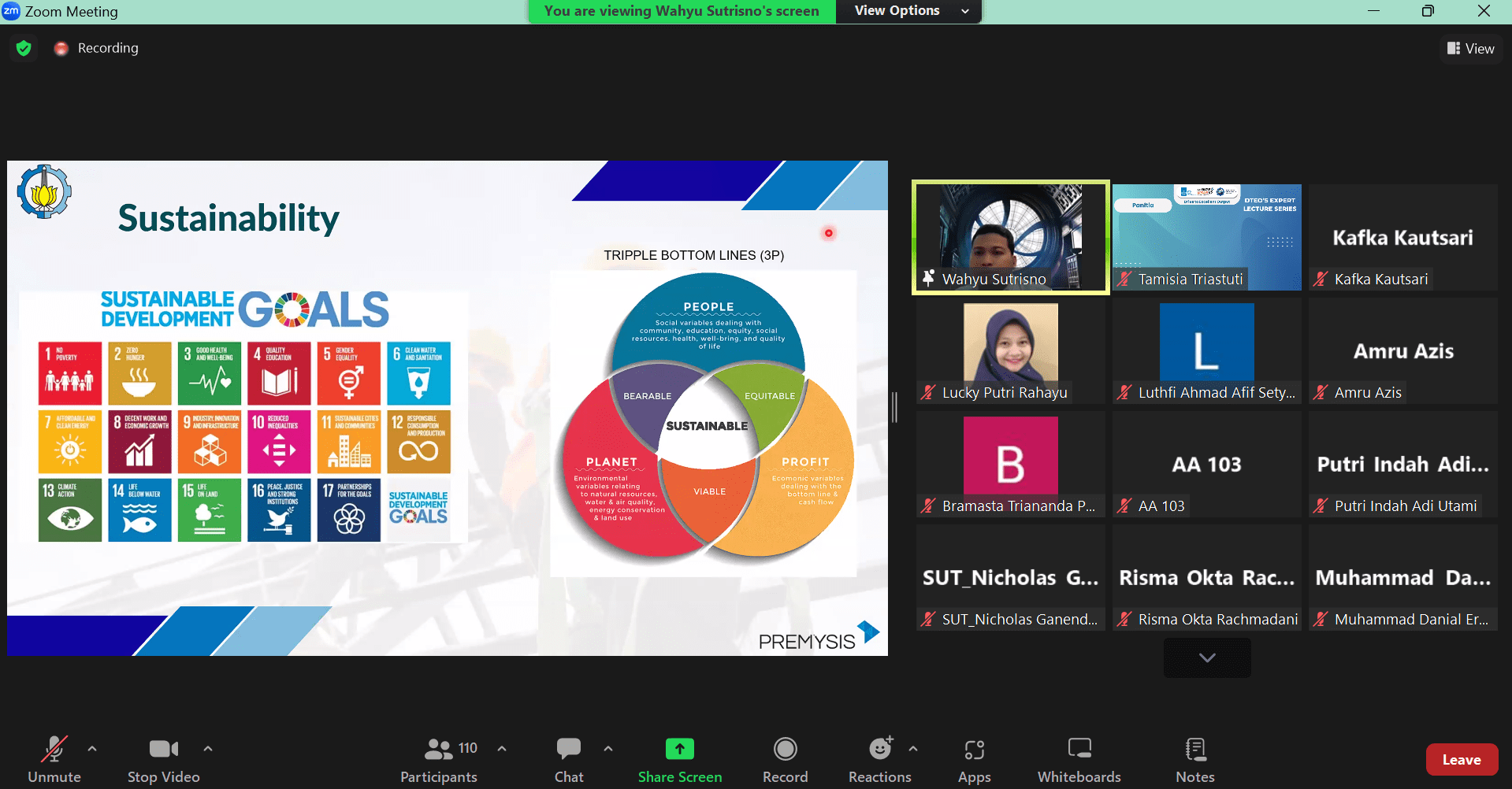
Task: Select Wahyu Sutrisno's video thumbnail
Action: [1010, 237]
